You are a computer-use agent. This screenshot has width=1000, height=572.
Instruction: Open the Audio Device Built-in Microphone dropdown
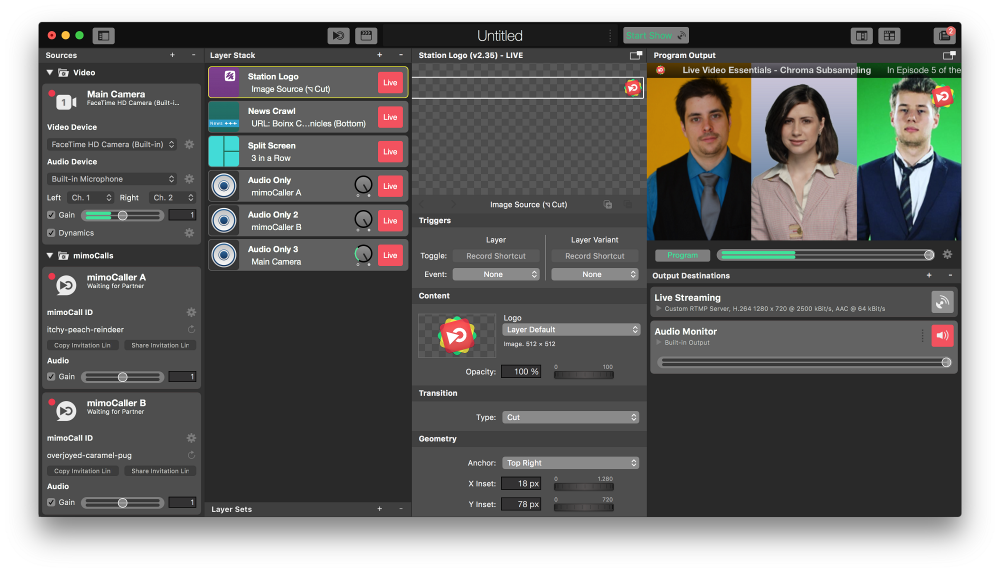pos(112,179)
